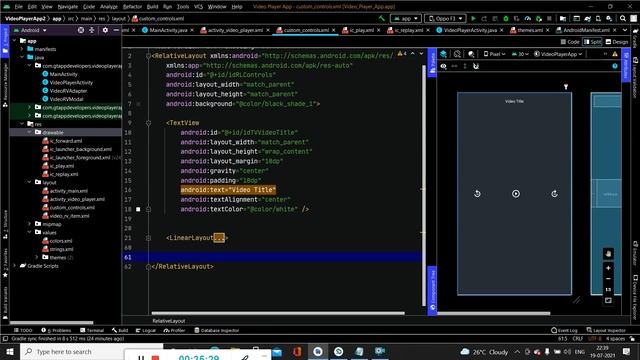
Task: Click the zoom to fit screen icon
Action: 608,300
